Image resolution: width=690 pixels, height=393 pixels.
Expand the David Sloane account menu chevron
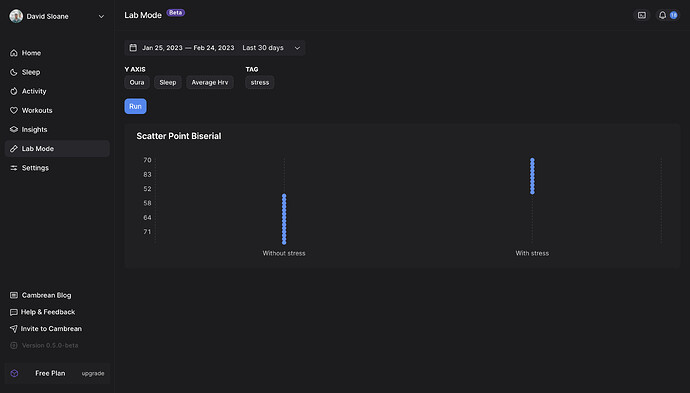101,17
